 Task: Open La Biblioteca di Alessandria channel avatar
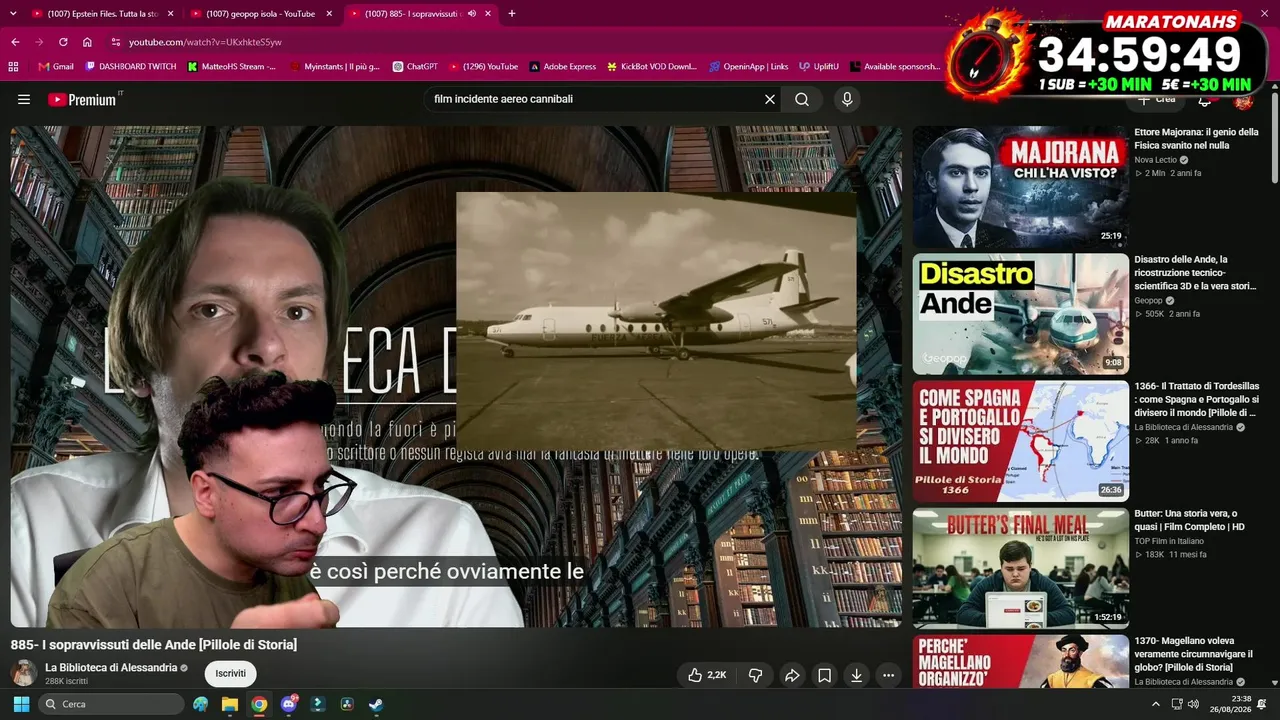tap(24, 673)
